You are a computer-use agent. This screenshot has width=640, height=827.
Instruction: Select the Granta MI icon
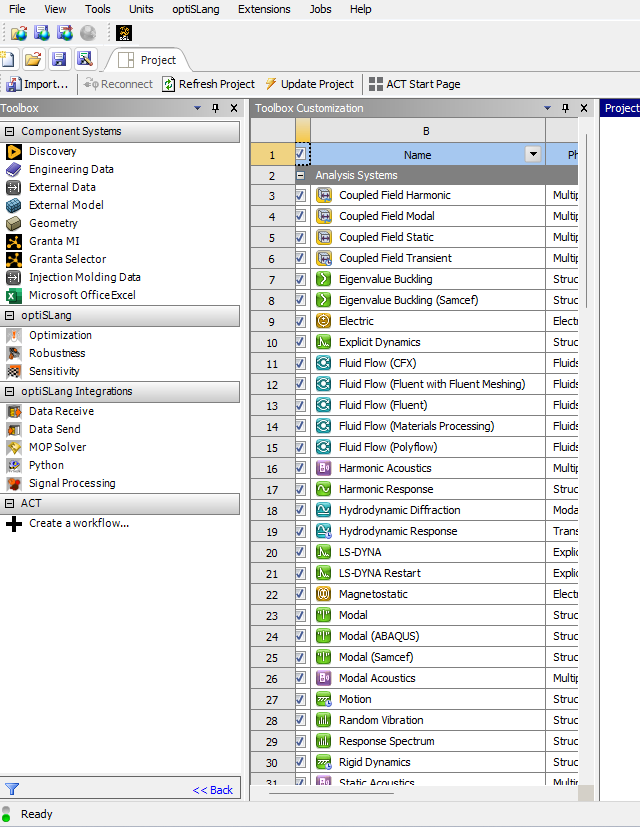pyautogui.click(x=14, y=241)
